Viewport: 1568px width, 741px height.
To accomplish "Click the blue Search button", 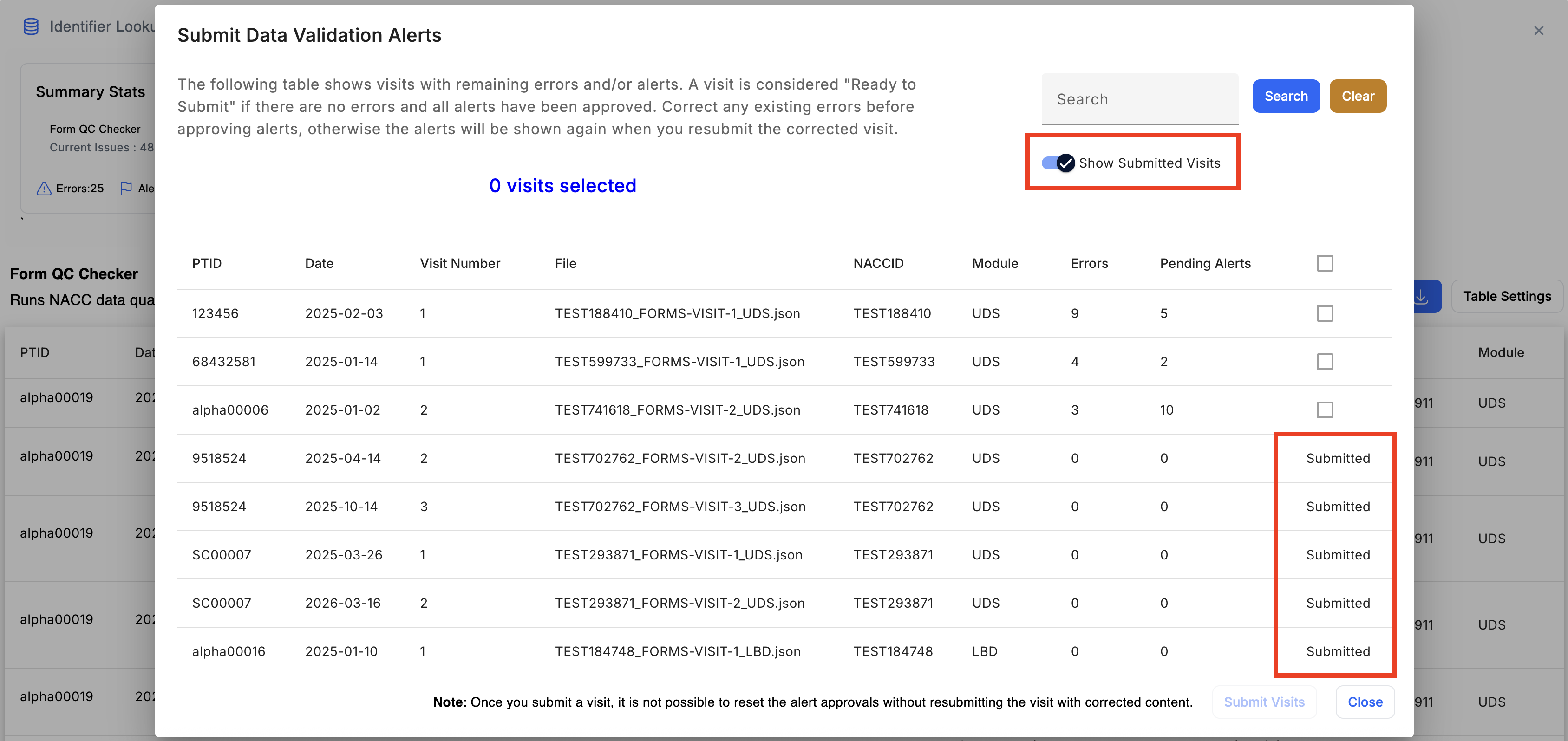I will click(1286, 96).
